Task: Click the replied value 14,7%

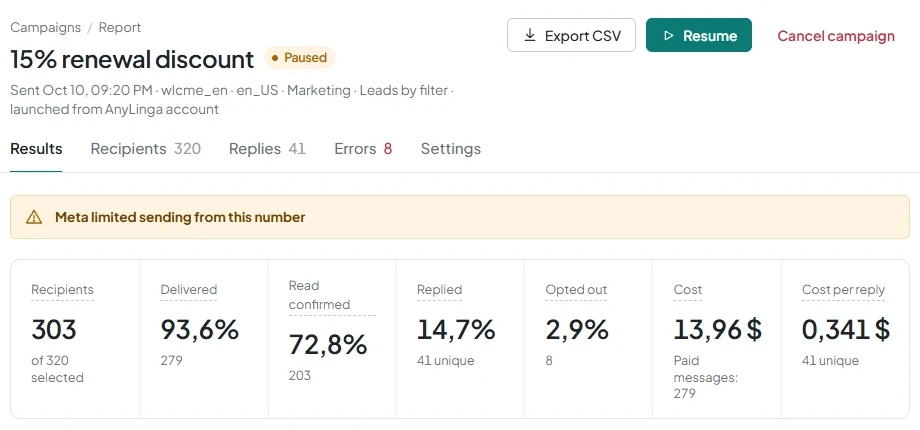Action: coord(456,330)
